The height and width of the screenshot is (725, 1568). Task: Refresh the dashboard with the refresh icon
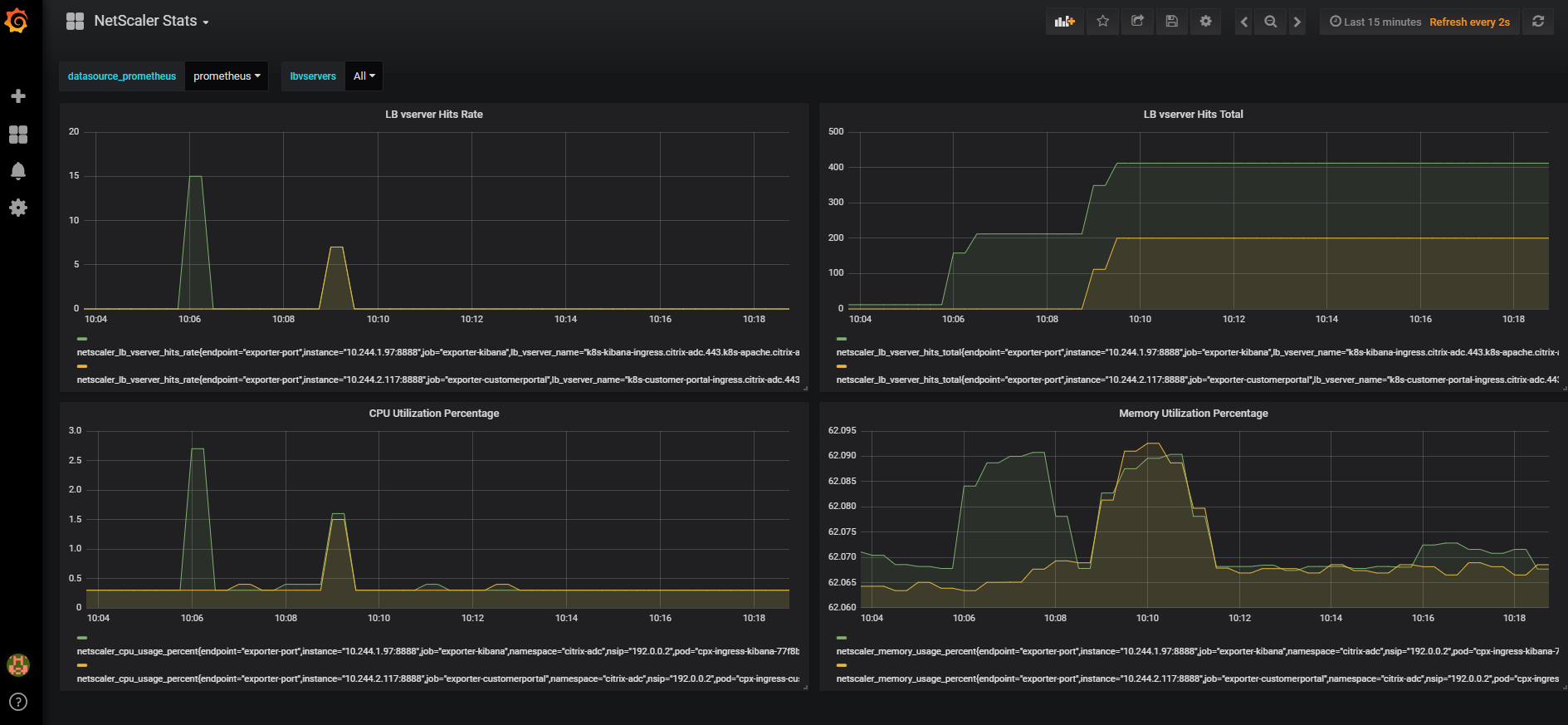click(x=1538, y=22)
